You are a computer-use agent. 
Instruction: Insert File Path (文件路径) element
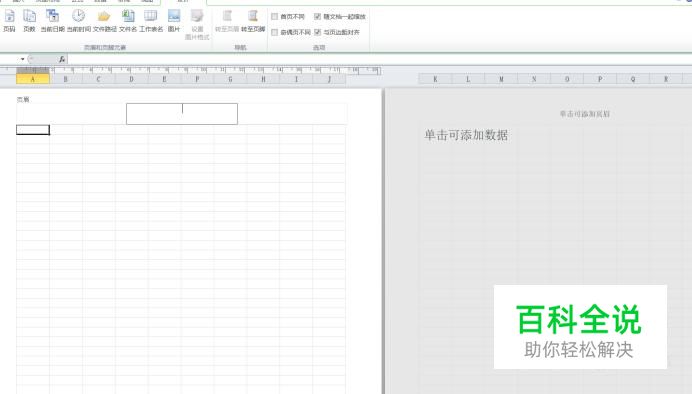pos(105,21)
